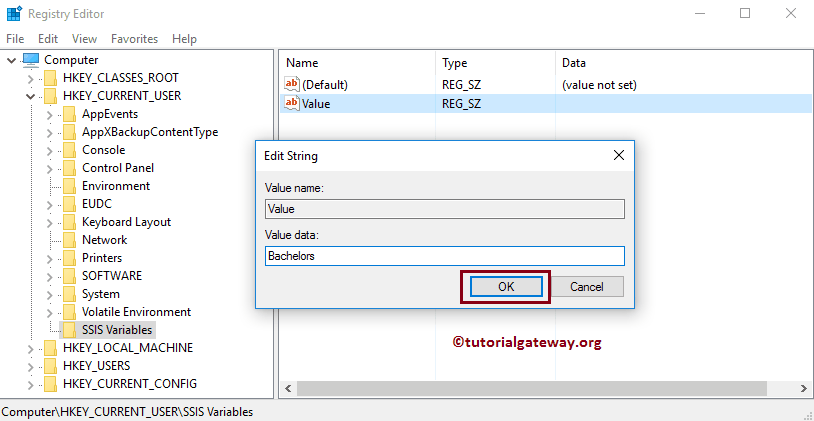The image size is (814, 421).
Task: Click the HKEY_LOCAL_MACHINE folder icon
Action: pyautogui.click(x=50, y=348)
